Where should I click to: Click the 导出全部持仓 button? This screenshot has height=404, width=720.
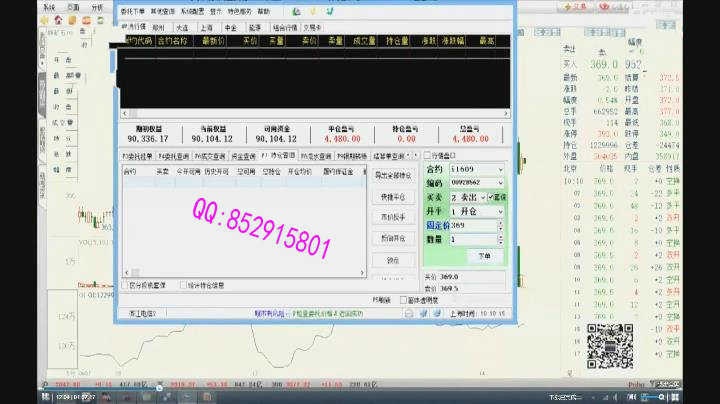coord(392,175)
